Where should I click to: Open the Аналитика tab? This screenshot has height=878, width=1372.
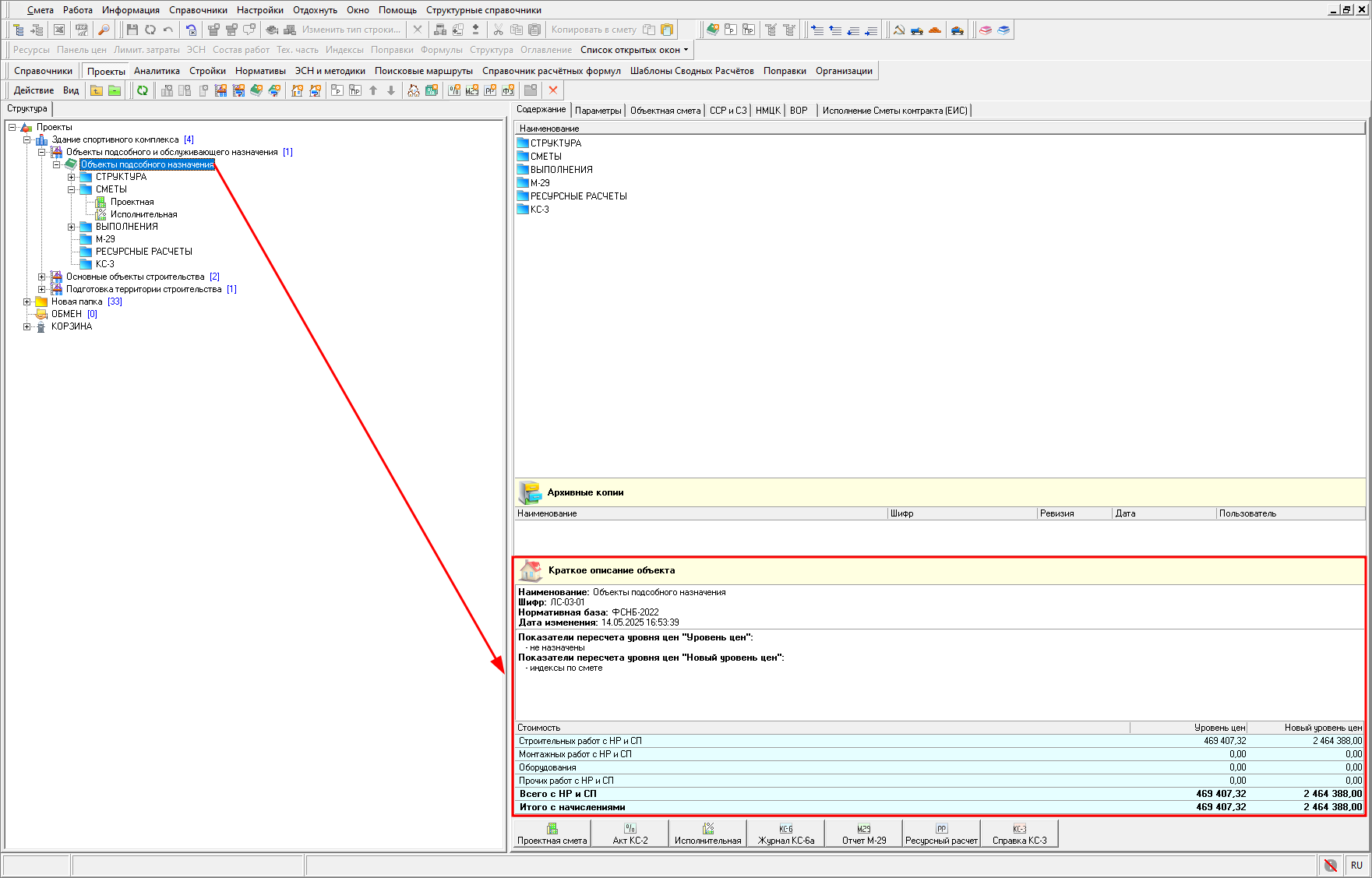(x=157, y=71)
